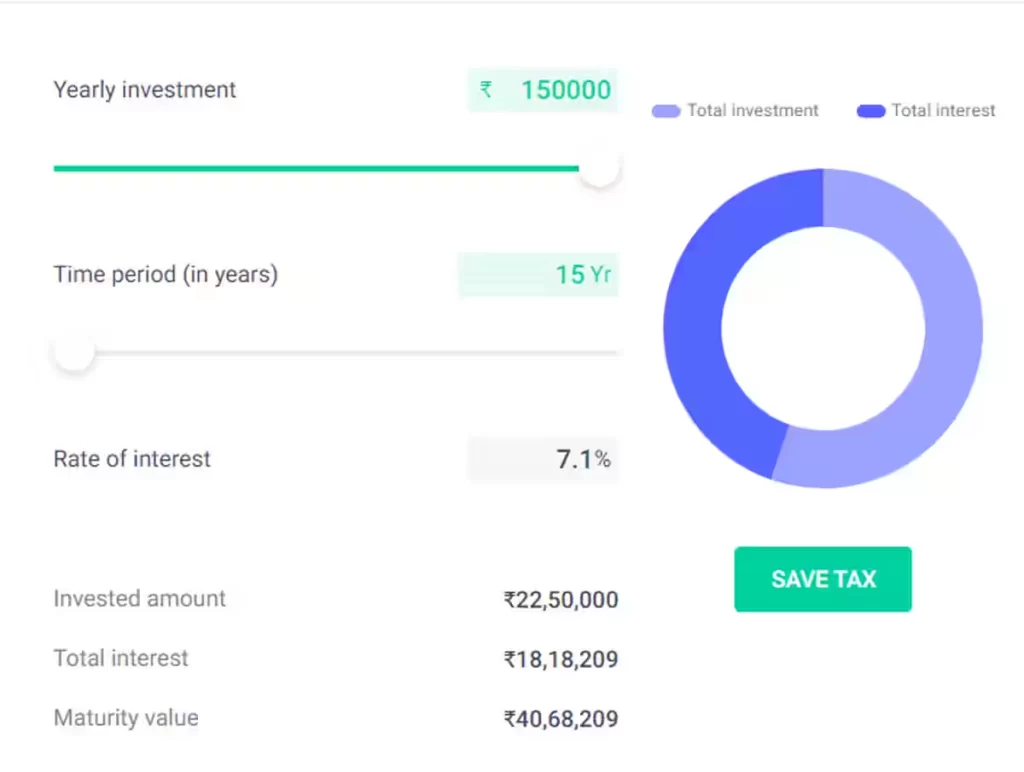
Task: Click the Rate of interest label
Action: 132,458
